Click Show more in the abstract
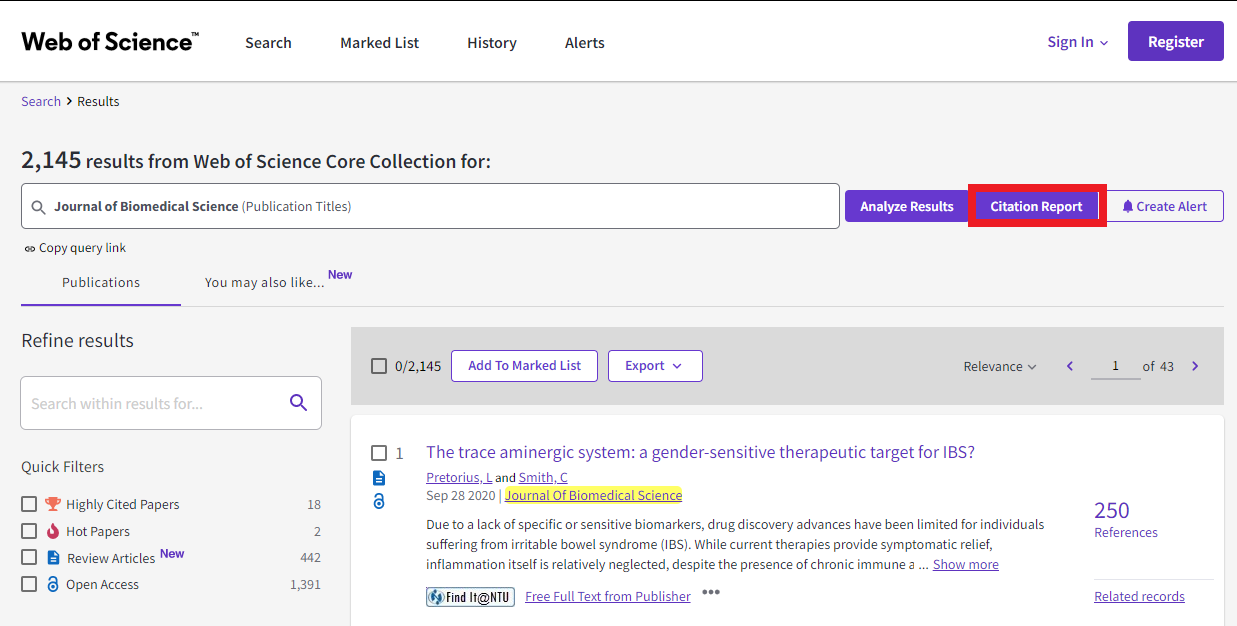 tap(966, 564)
